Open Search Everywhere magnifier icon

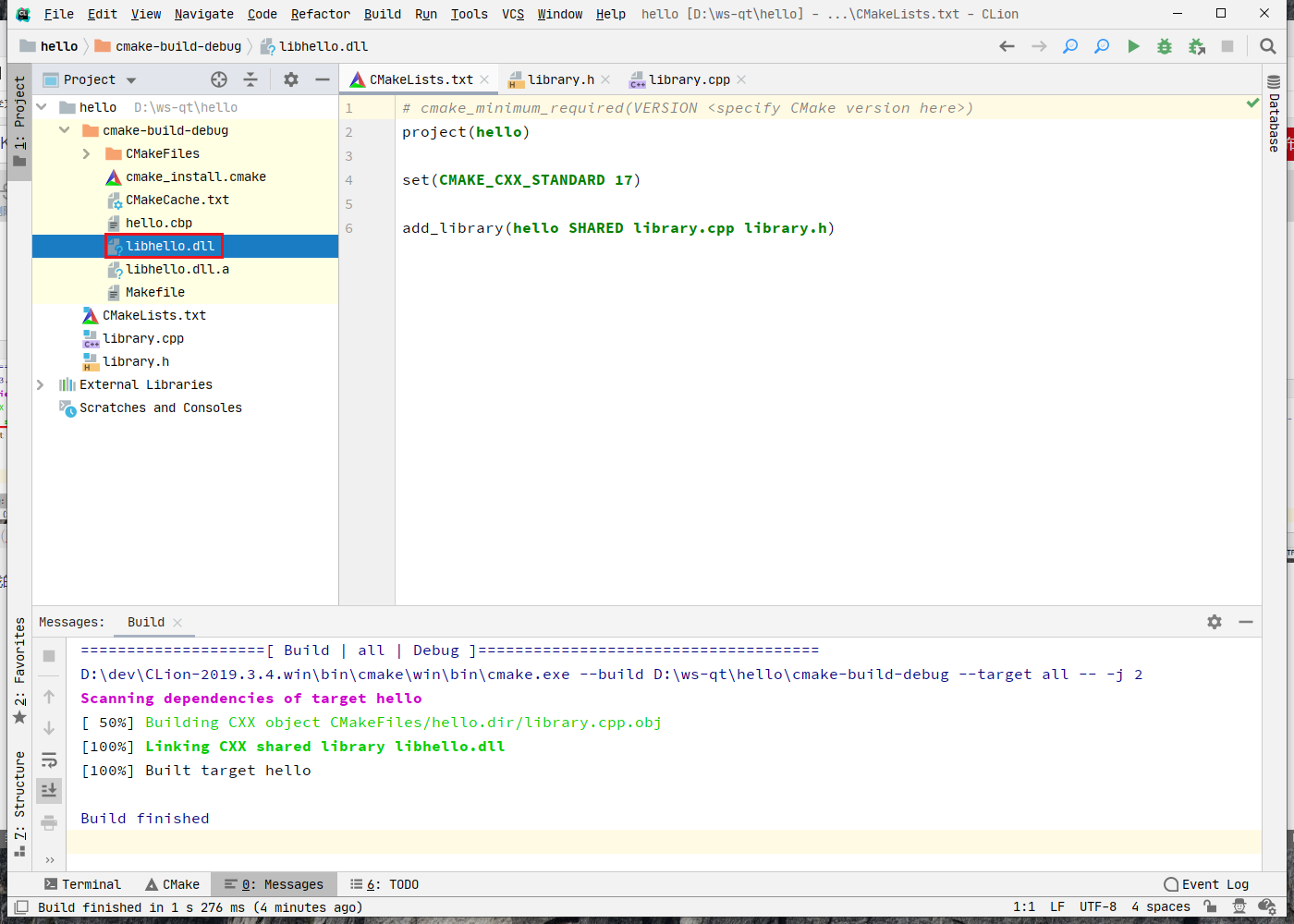[1268, 46]
